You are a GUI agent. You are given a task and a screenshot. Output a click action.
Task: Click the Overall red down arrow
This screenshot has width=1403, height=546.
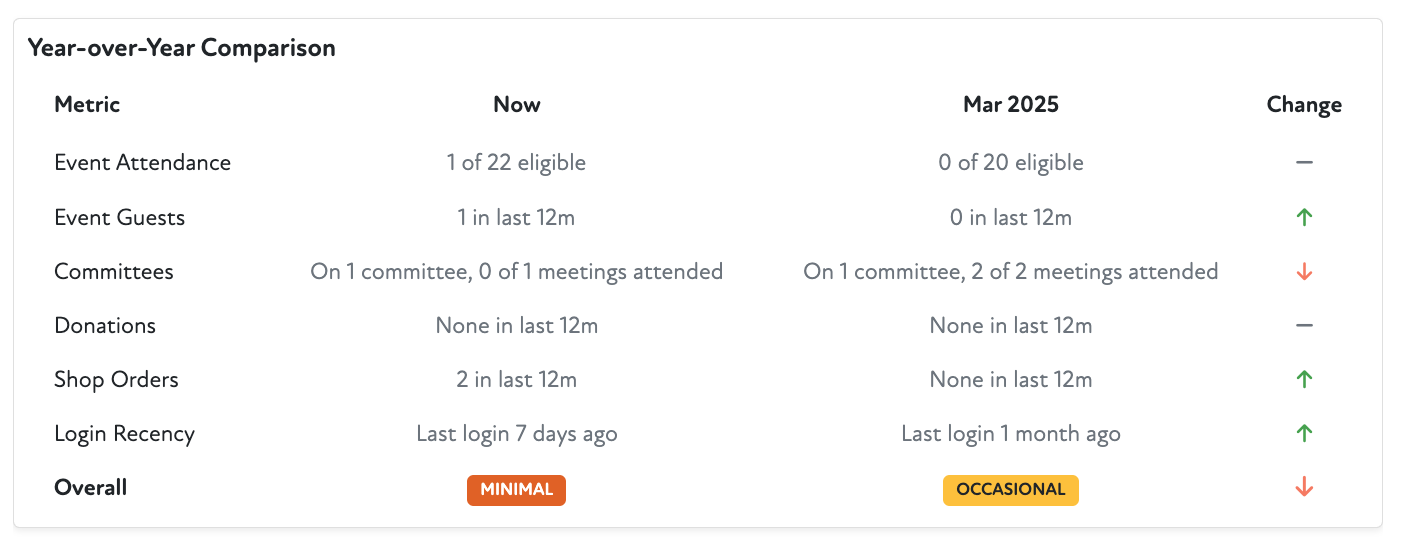[x=1303, y=487]
